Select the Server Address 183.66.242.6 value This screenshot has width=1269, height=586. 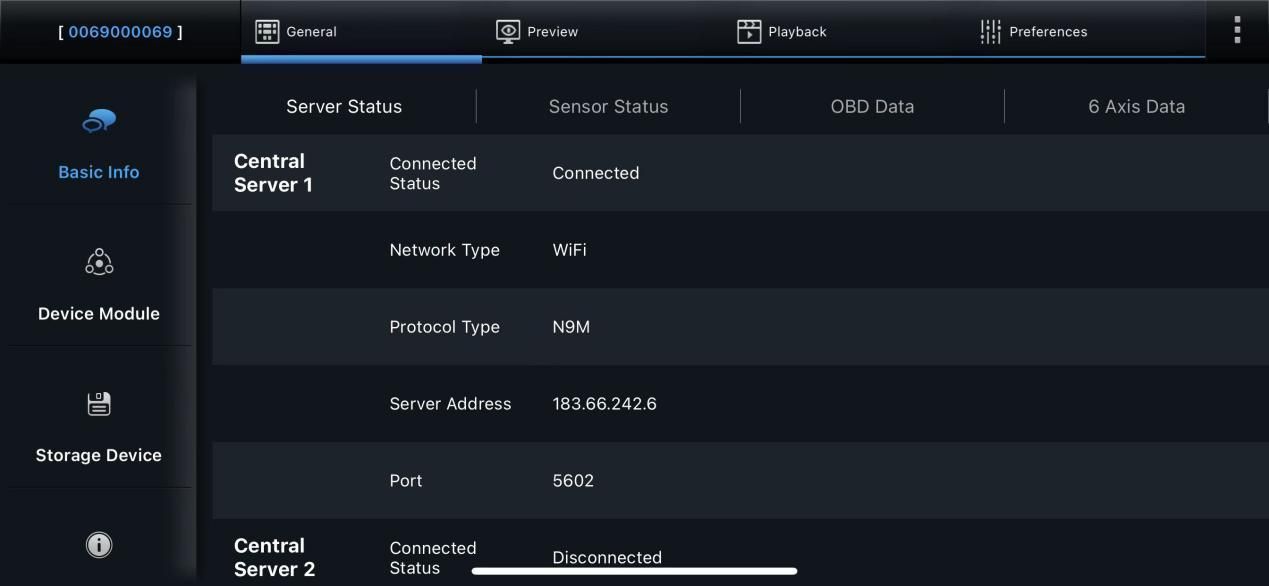604,404
